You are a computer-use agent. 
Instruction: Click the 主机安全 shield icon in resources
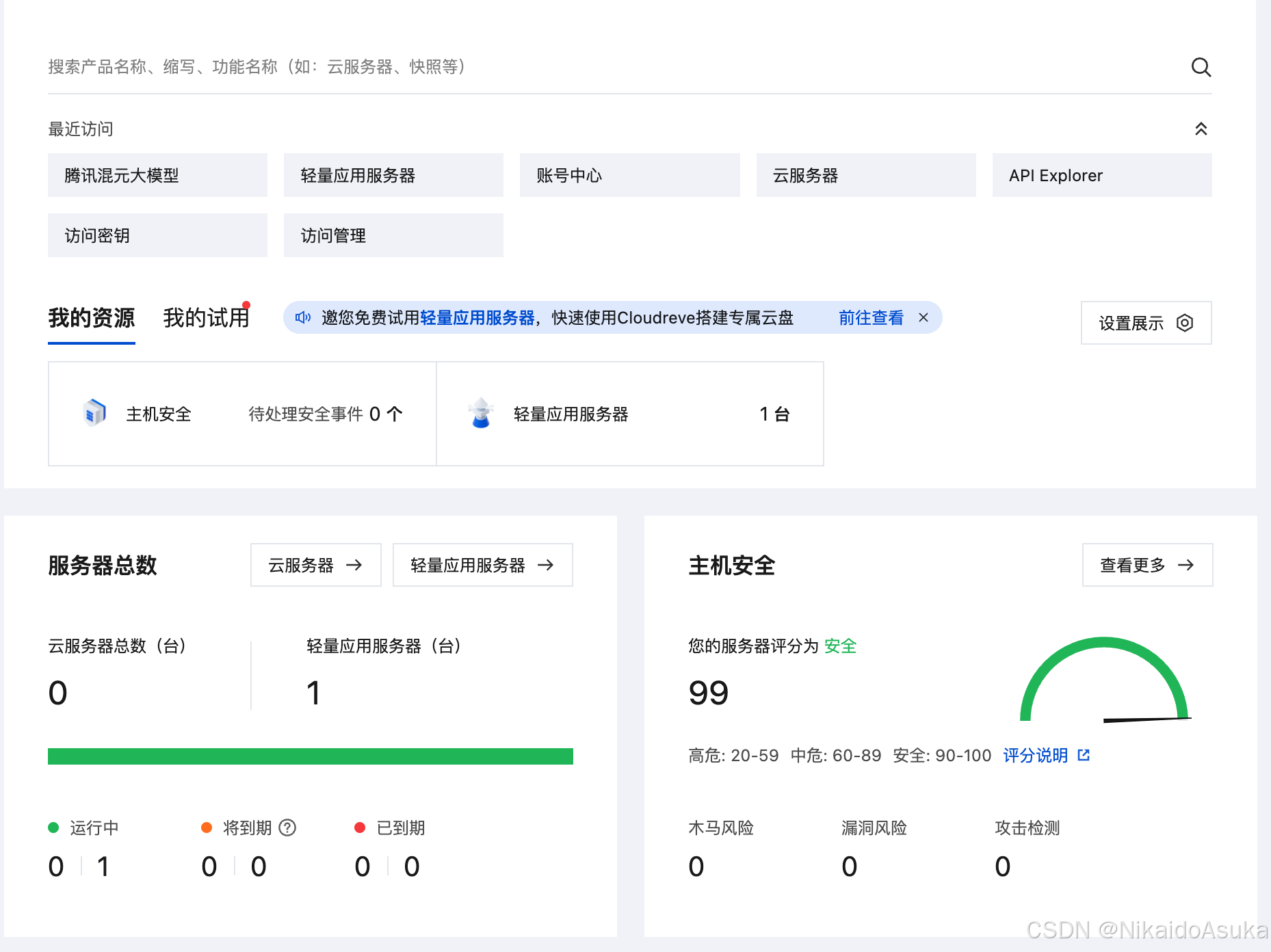(x=95, y=413)
